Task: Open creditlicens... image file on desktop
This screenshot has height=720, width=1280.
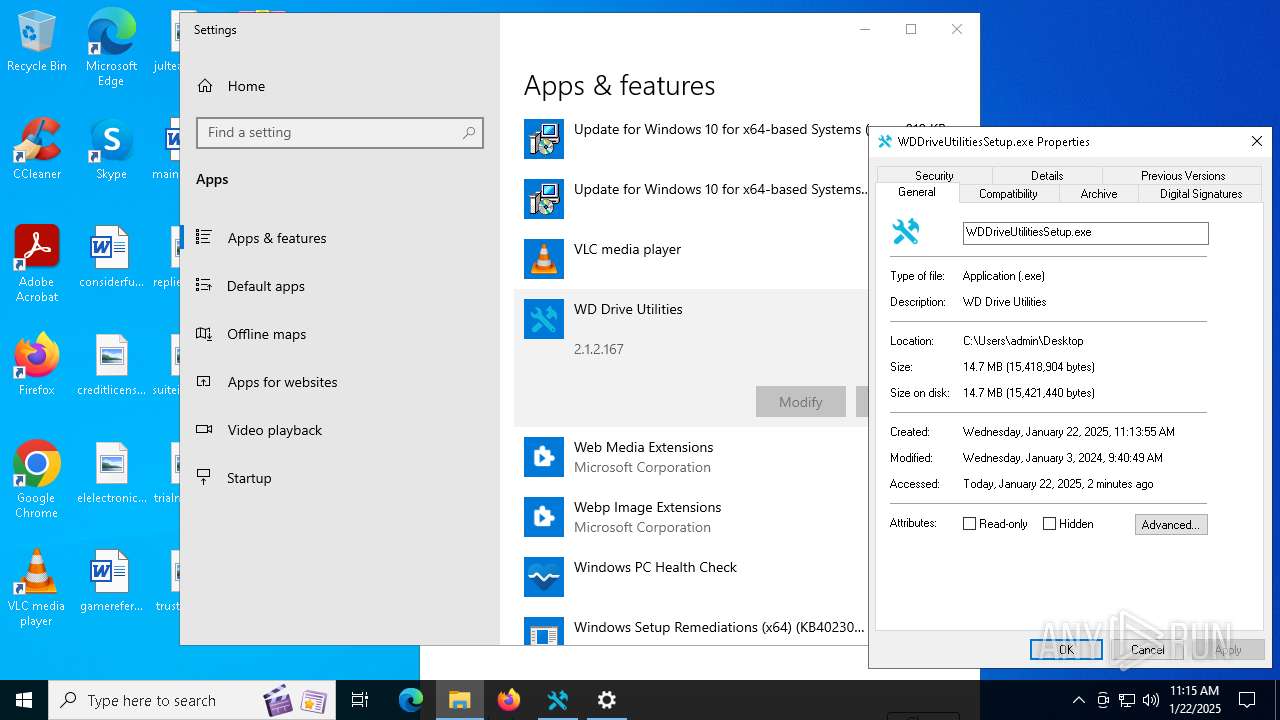Action: point(111,365)
